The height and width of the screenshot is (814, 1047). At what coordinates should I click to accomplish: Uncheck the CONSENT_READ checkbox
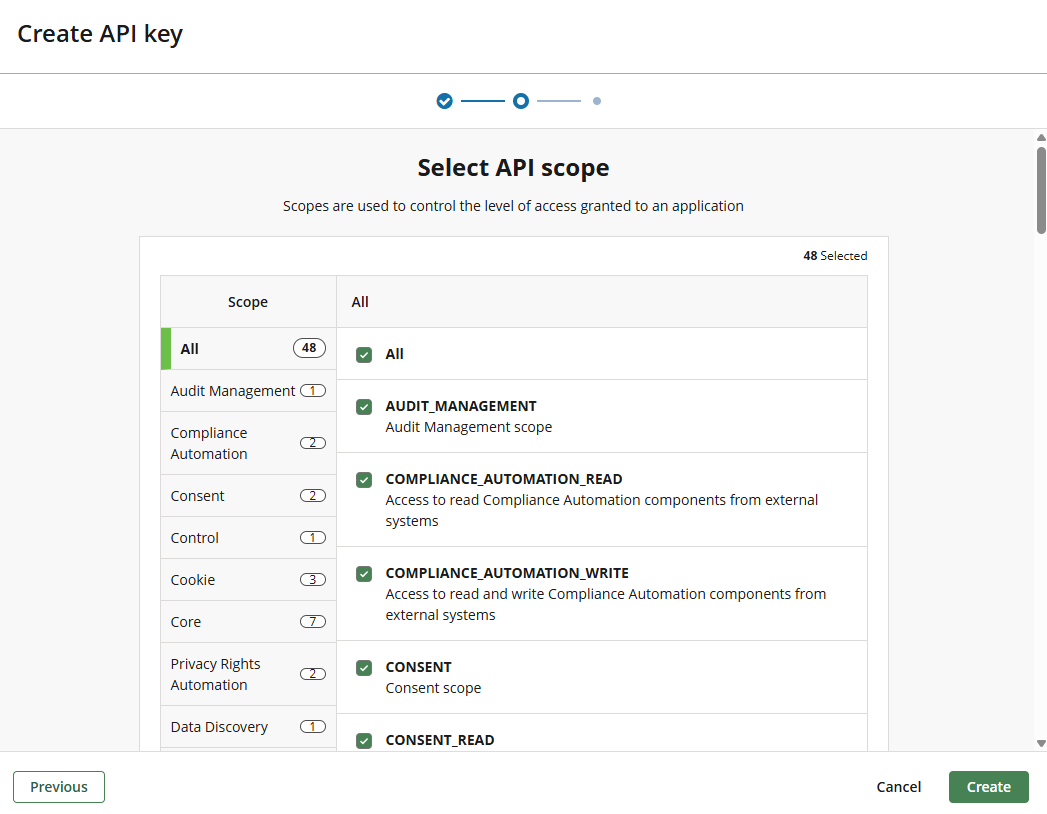coord(364,740)
